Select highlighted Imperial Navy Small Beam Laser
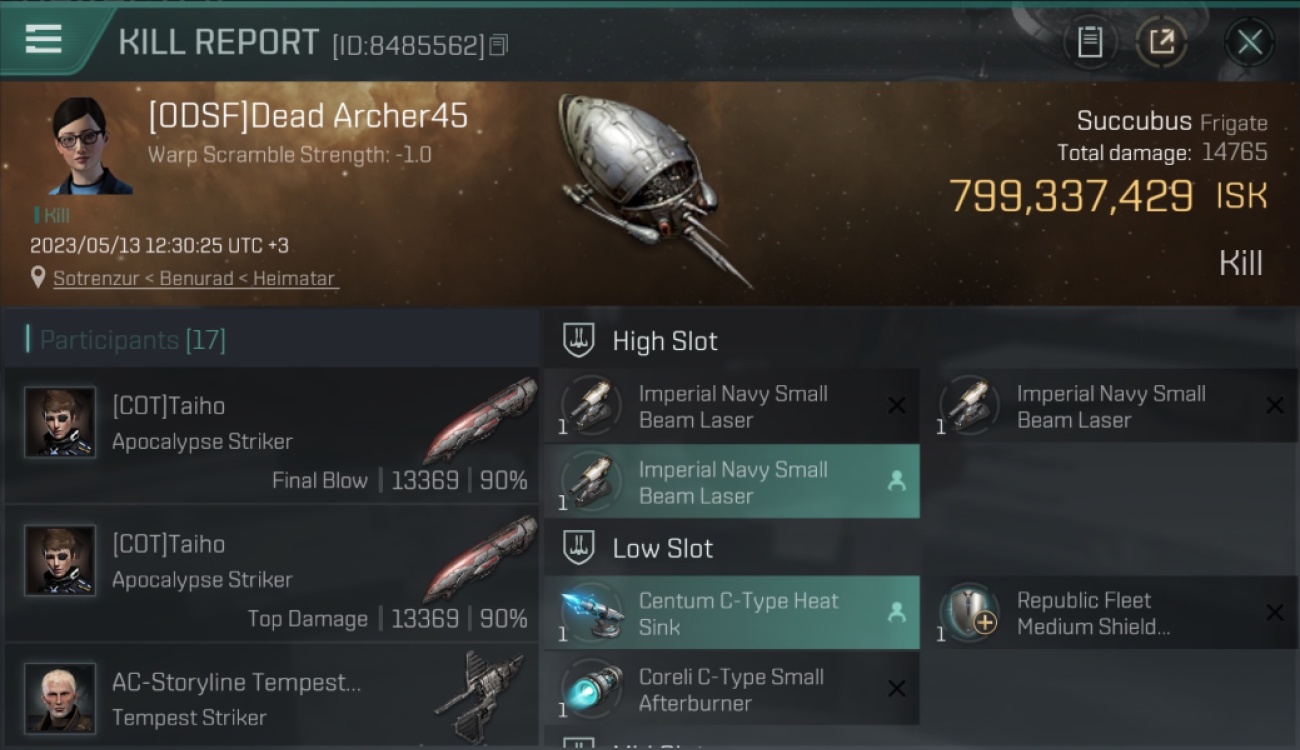1300x750 pixels. click(x=732, y=482)
